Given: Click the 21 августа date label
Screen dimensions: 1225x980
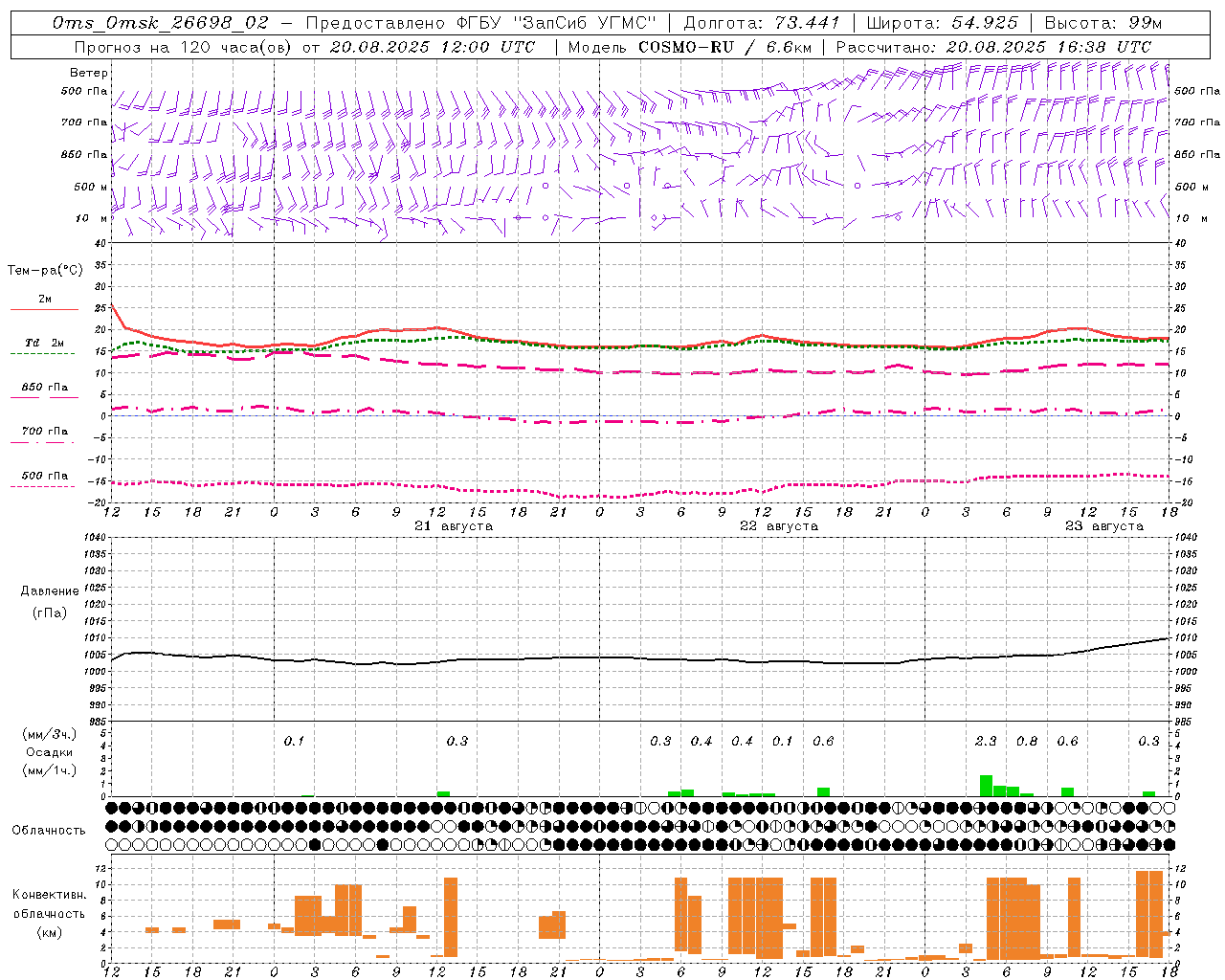Looking at the screenshot, I should 454,526.
